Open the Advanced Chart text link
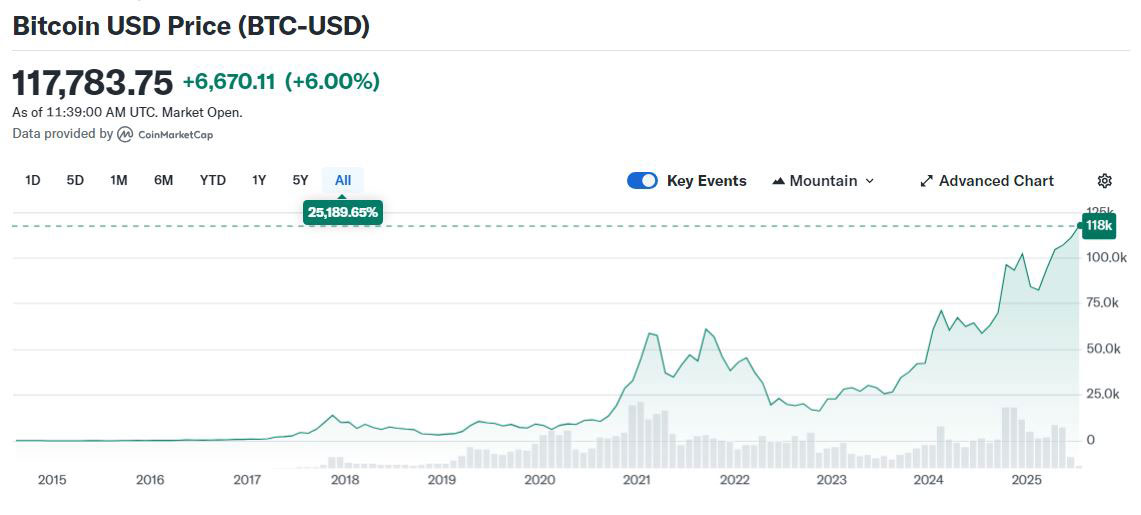The height and width of the screenshot is (515, 1141). click(x=996, y=181)
